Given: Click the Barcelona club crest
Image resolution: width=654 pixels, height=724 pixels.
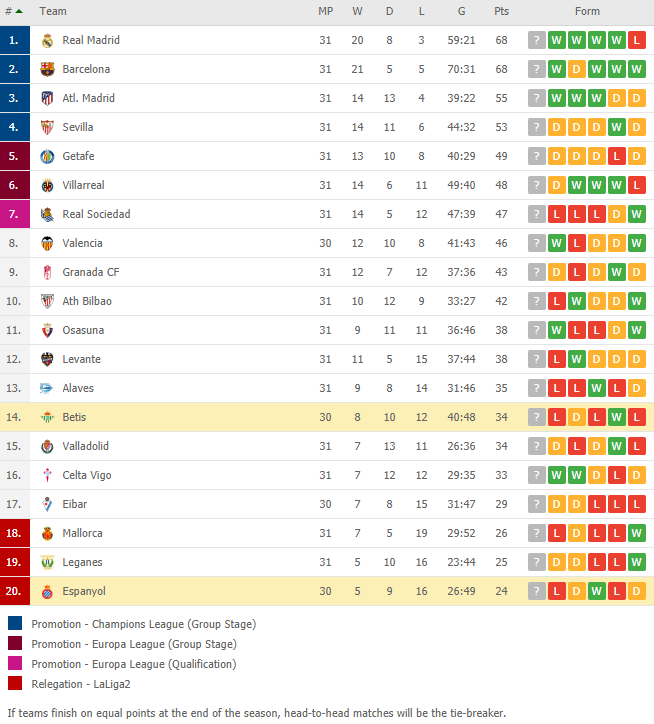Looking at the screenshot, I should point(47,69).
